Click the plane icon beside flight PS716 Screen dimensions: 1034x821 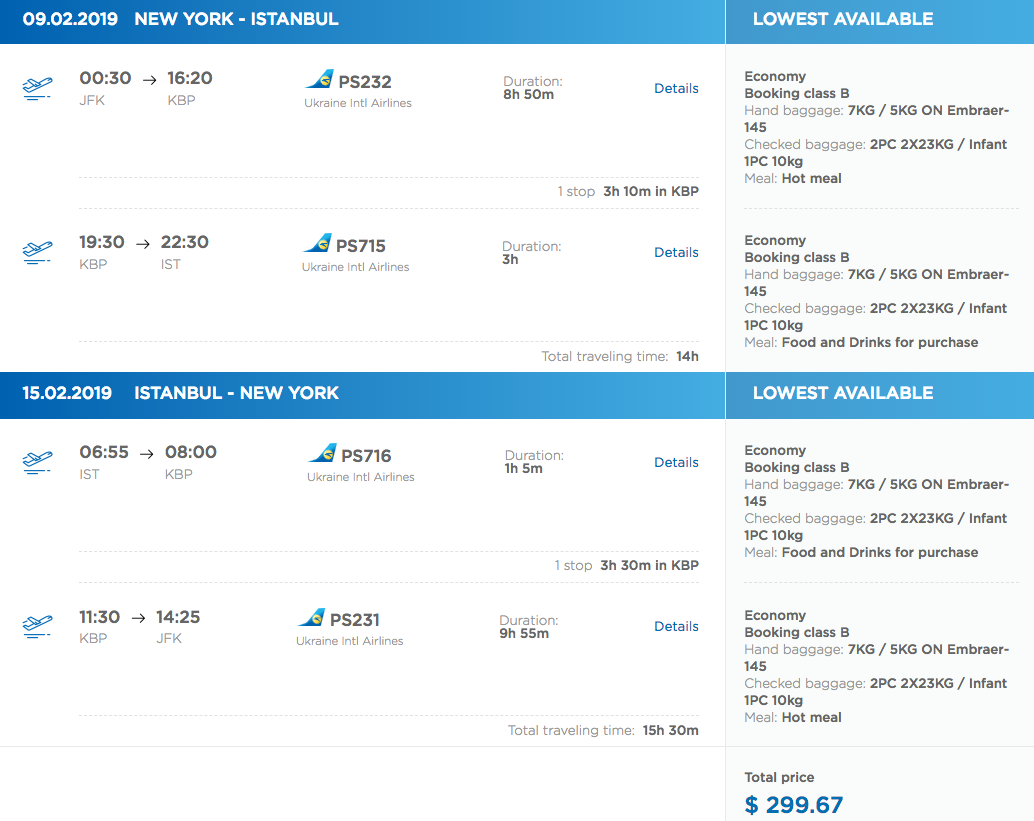tap(37, 462)
